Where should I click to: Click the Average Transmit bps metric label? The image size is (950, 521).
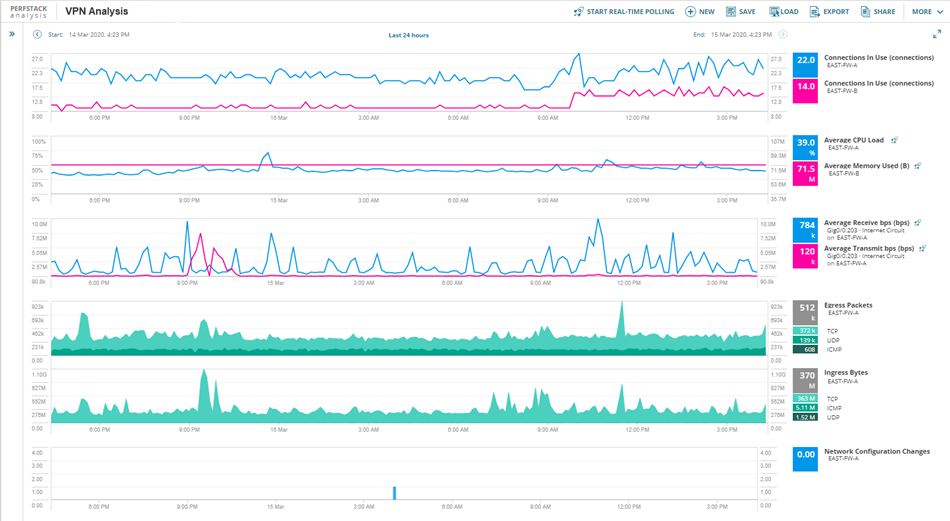coord(869,248)
